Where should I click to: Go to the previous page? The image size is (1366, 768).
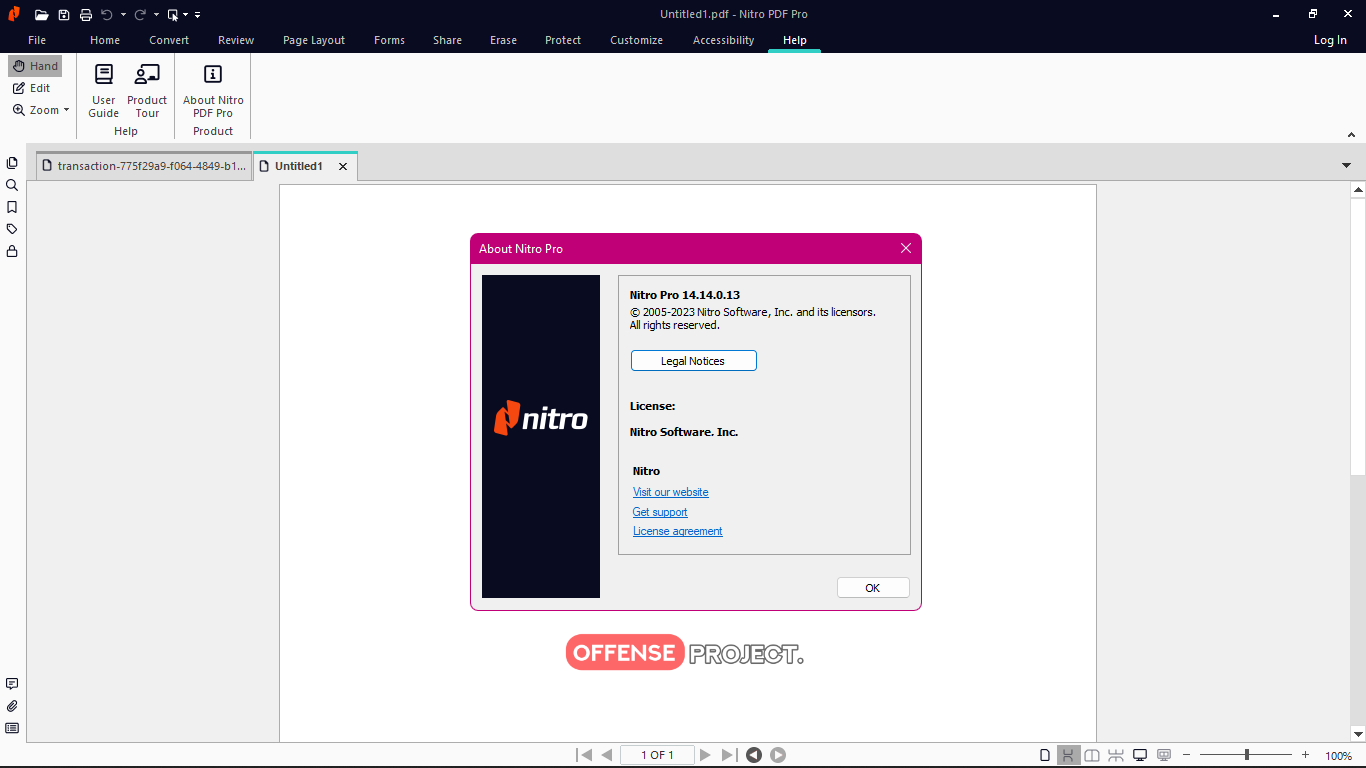606,755
